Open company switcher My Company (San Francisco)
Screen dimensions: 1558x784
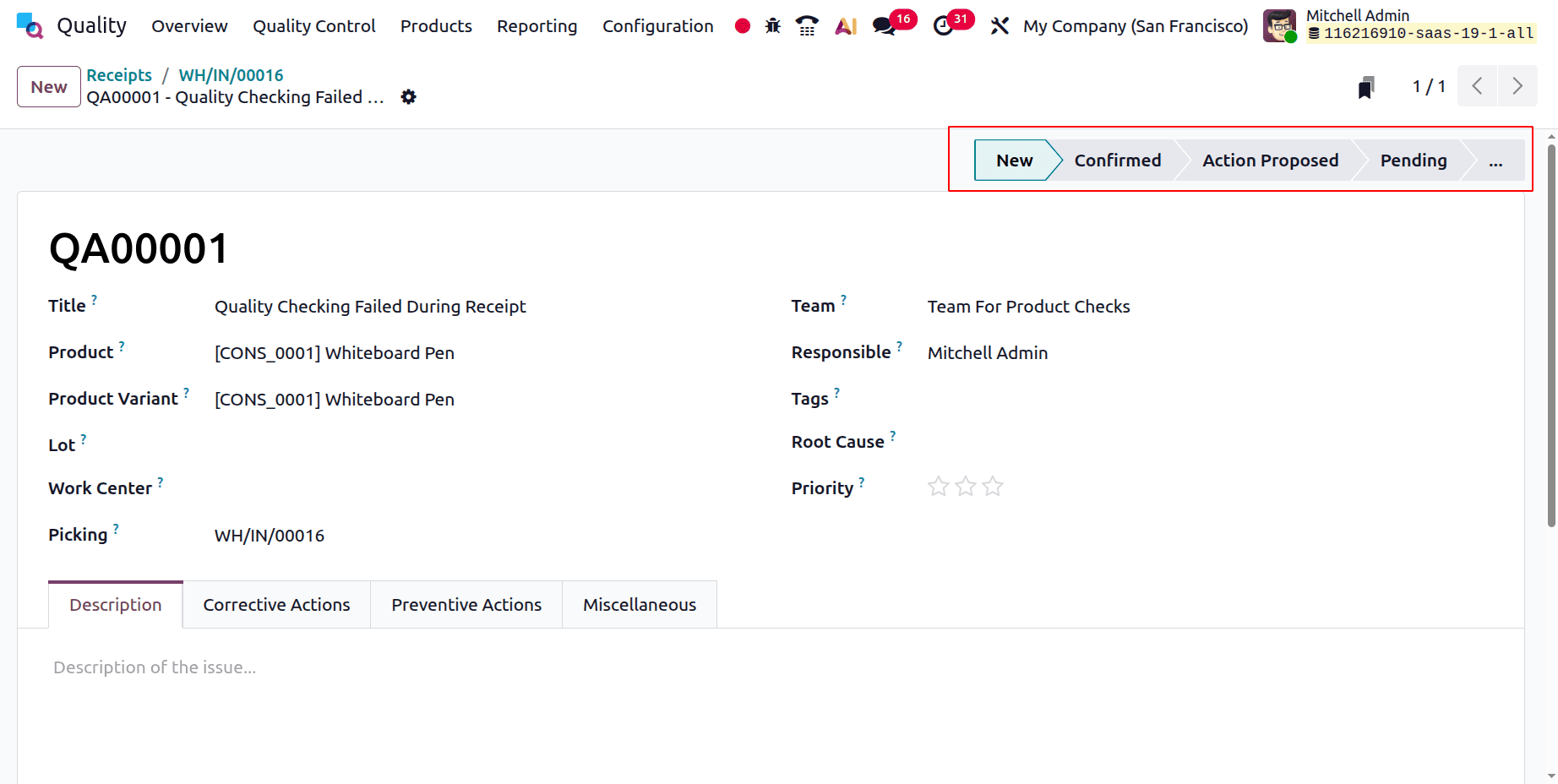[1135, 26]
